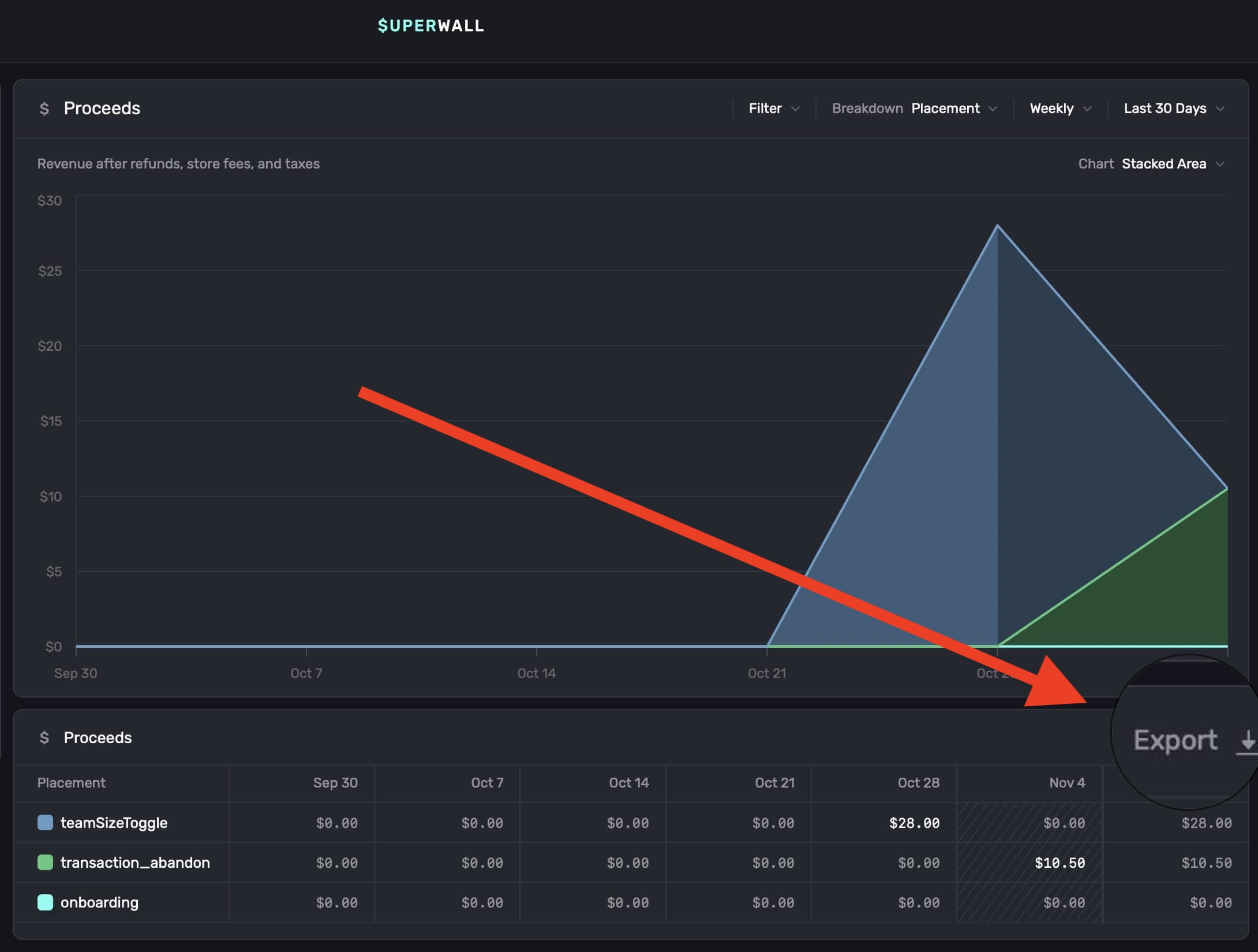The height and width of the screenshot is (952, 1258).
Task: Select the teamSizeToggle placement row
Action: click(x=114, y=823)
